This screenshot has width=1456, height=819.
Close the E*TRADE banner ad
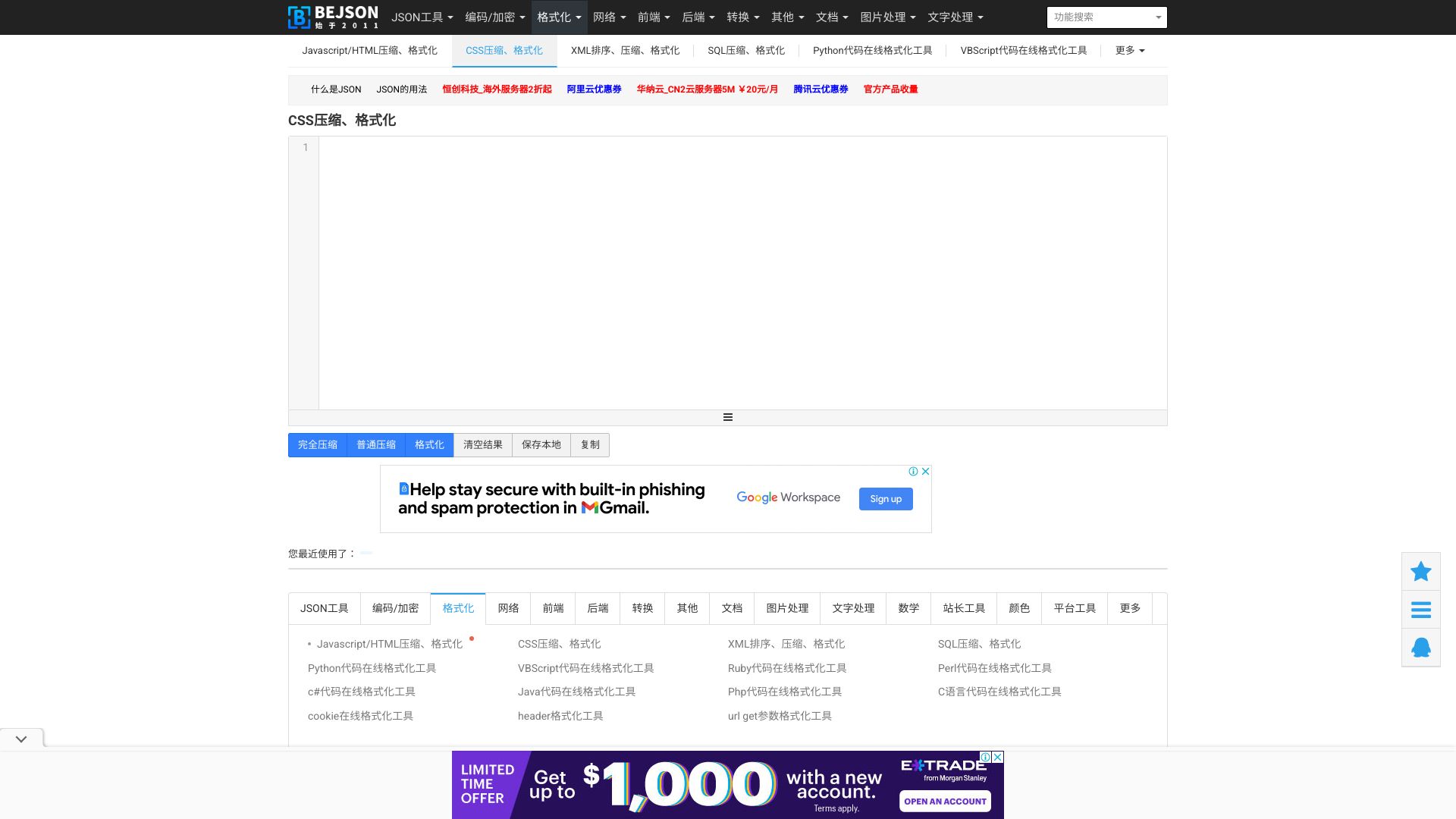point(998,757)
